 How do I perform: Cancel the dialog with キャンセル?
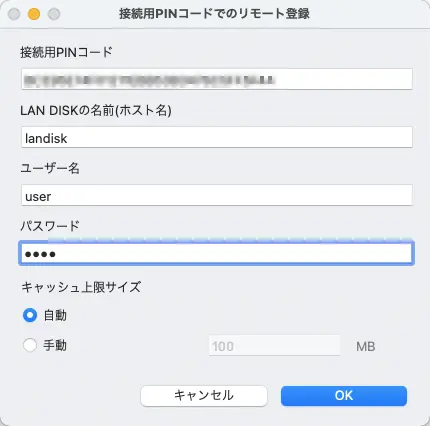click(x=204, y=396)
